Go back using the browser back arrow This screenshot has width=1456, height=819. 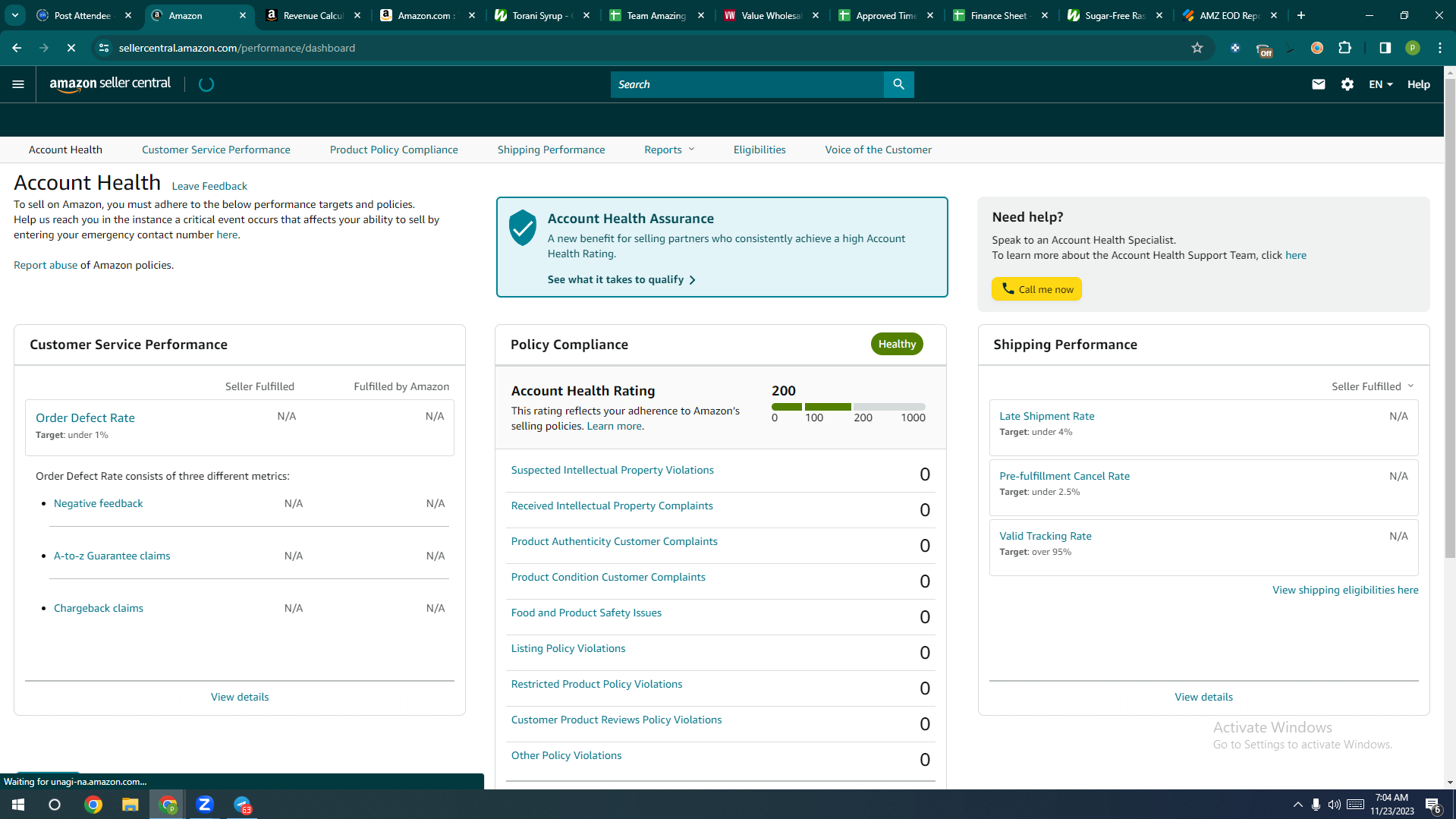coord(17,48)
